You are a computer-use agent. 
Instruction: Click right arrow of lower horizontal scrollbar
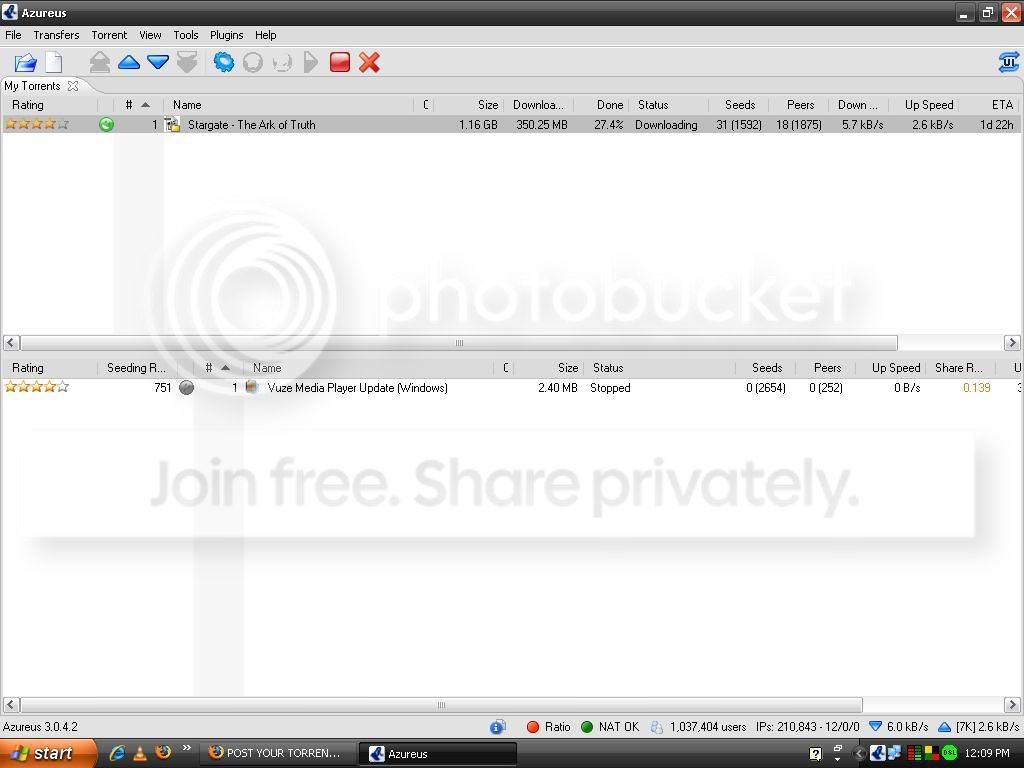[x=1012, y=705]
